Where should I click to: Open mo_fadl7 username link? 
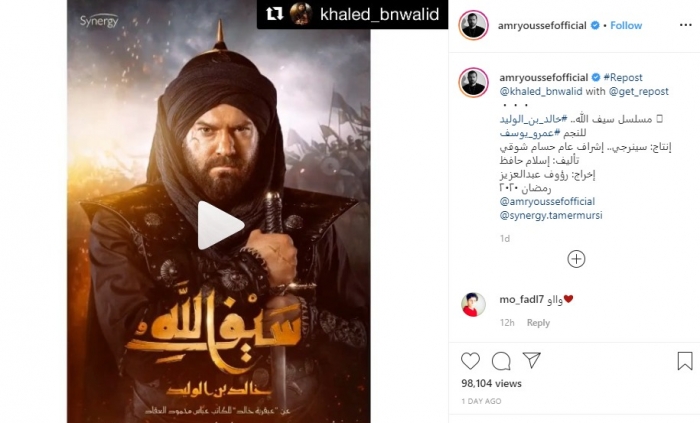[x=521, y=299]
